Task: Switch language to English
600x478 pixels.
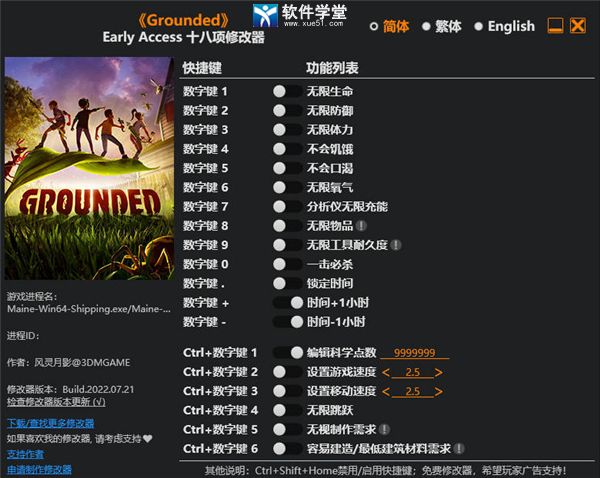Action: pos(504,26)
